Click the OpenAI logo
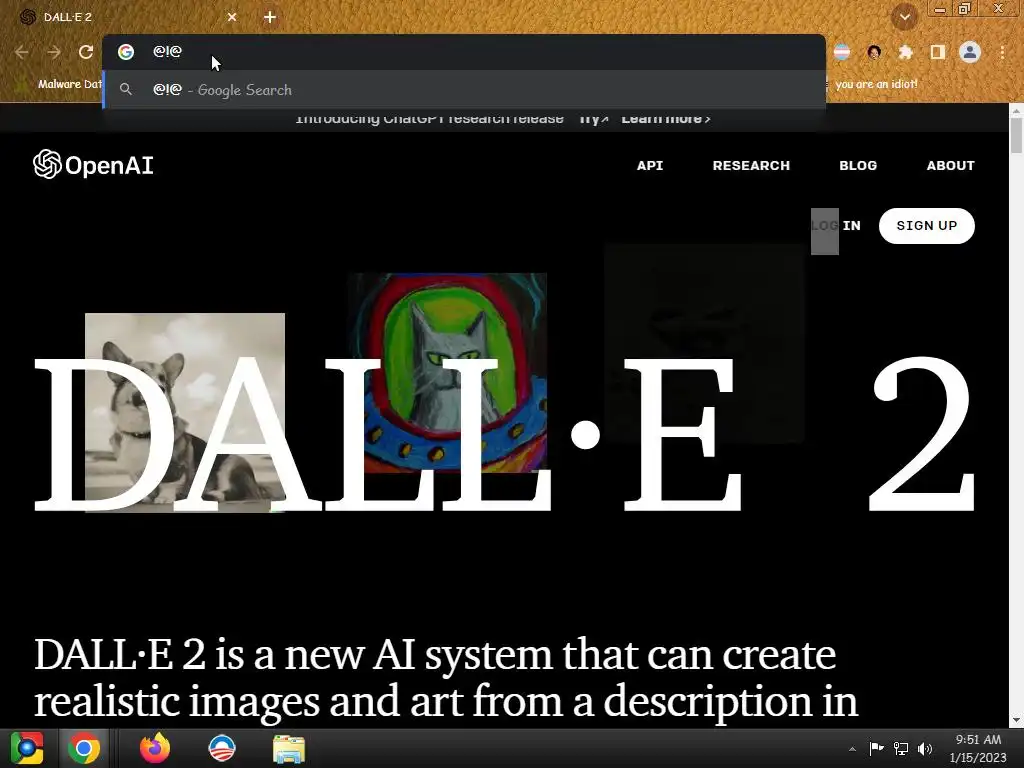 [93, 165]
